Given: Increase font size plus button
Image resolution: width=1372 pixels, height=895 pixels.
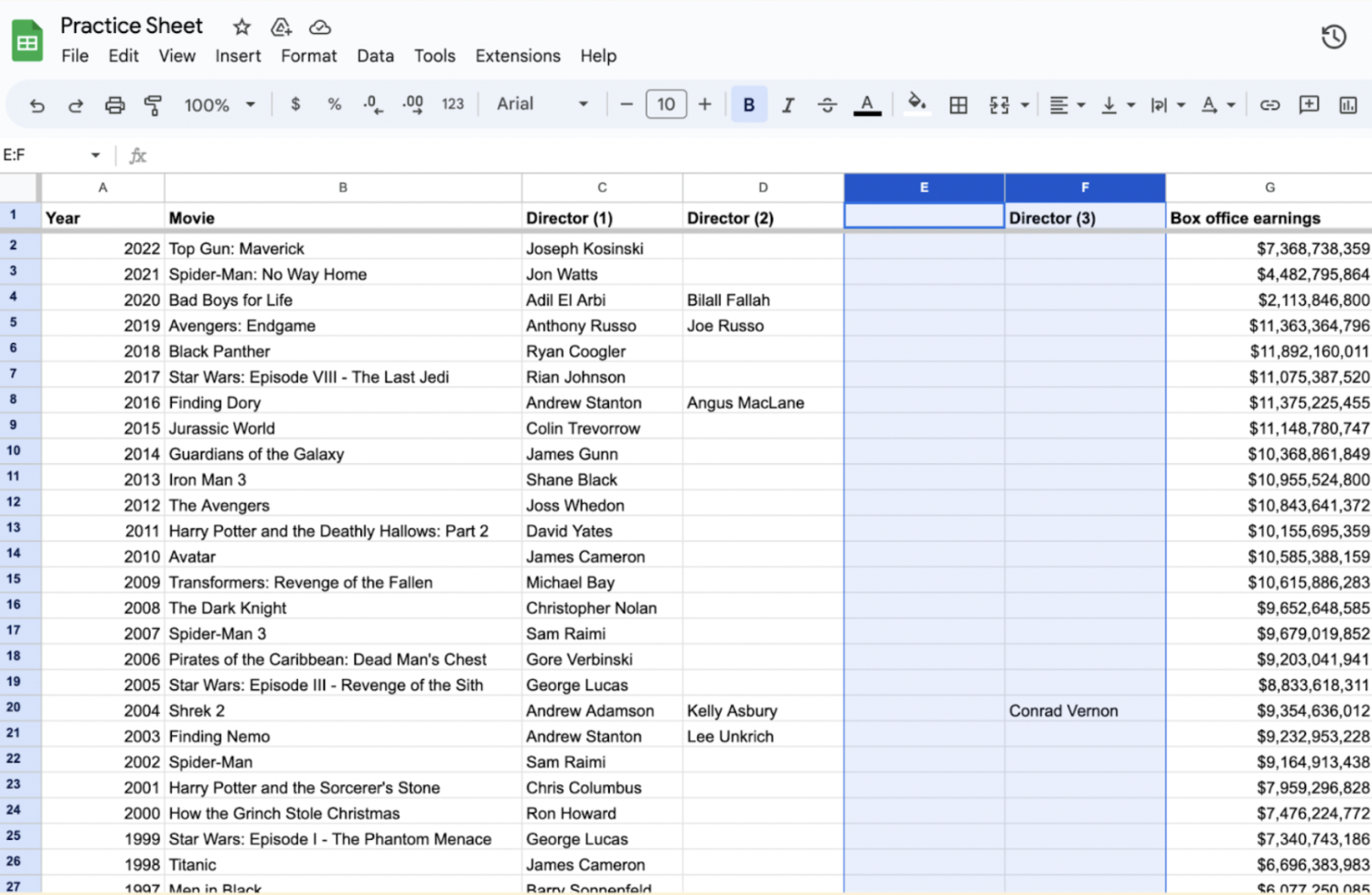Looking at the screenshot, I should pyautogui.click(x=704, y=104).
